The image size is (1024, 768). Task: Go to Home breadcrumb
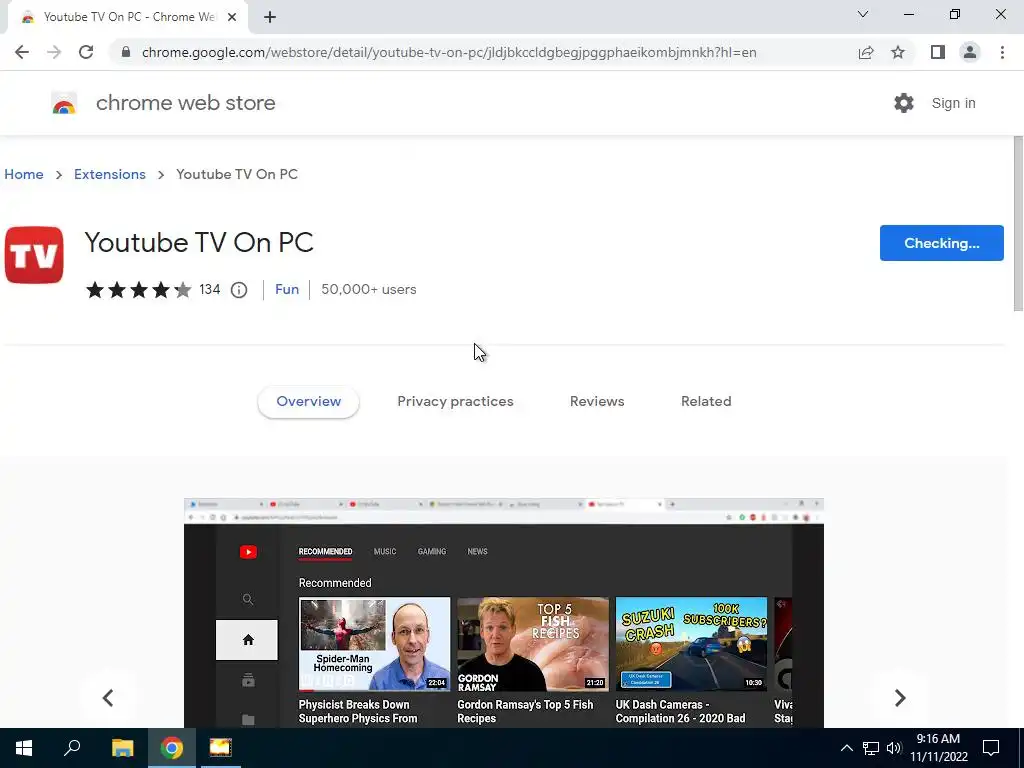(x=24, y=174)
